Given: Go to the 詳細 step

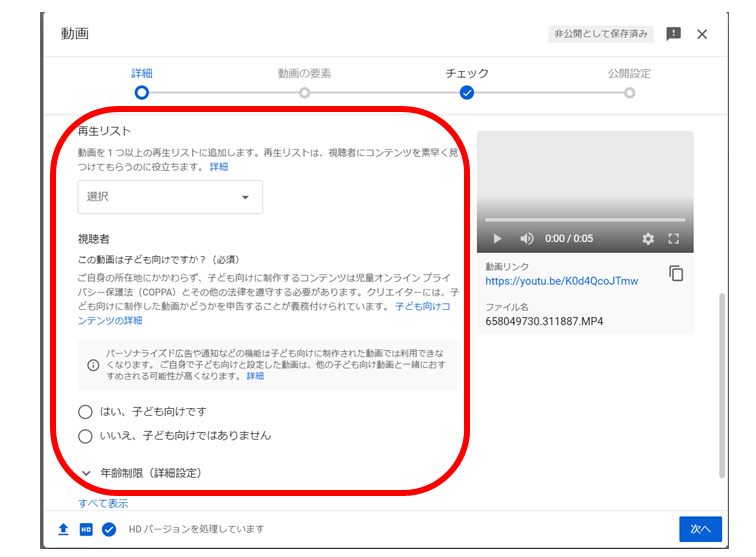Looking at the screenshot, I should (142, 83).
